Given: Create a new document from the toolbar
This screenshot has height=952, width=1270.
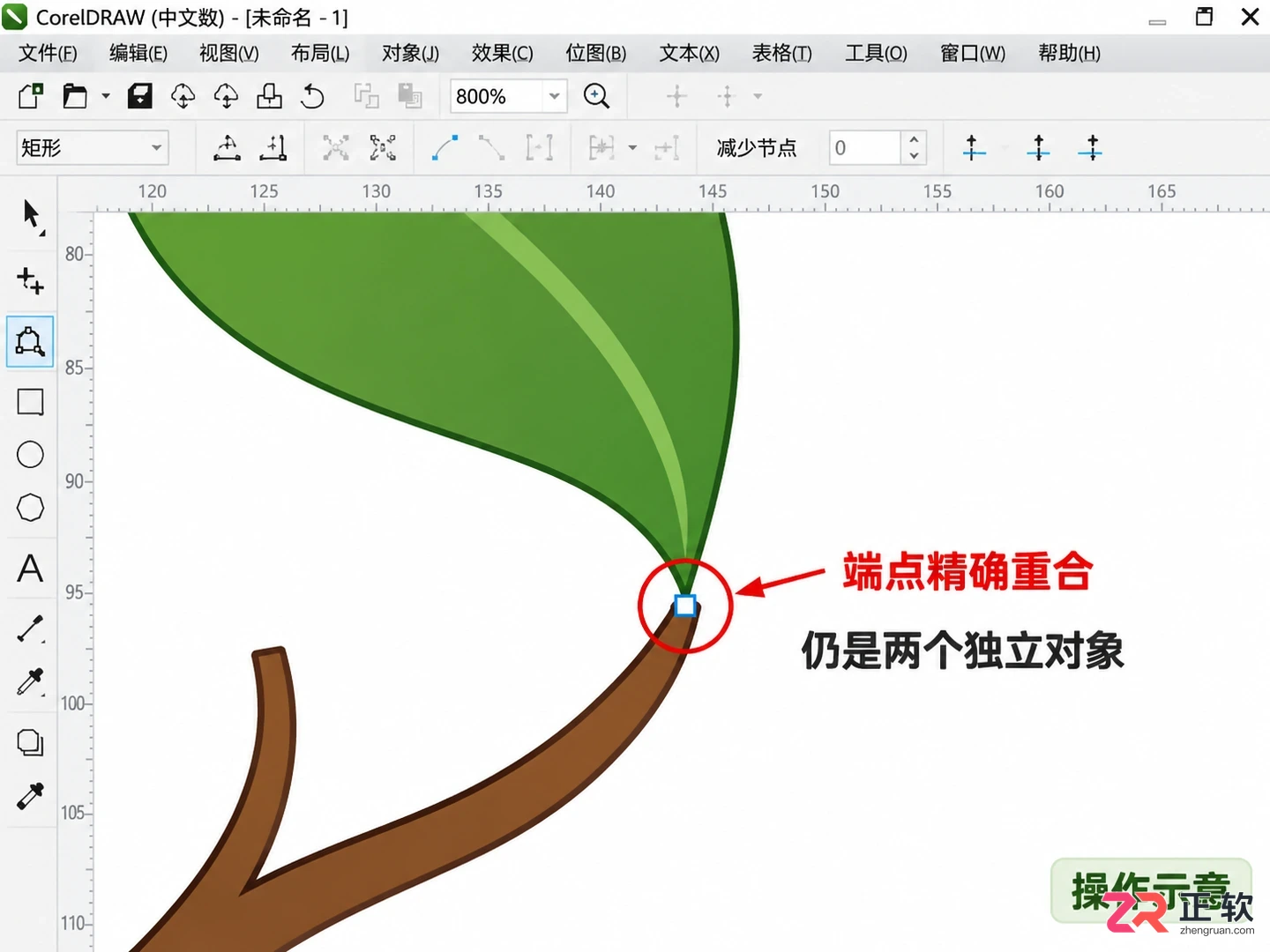Looking at the screenshot, I should 30,95.
